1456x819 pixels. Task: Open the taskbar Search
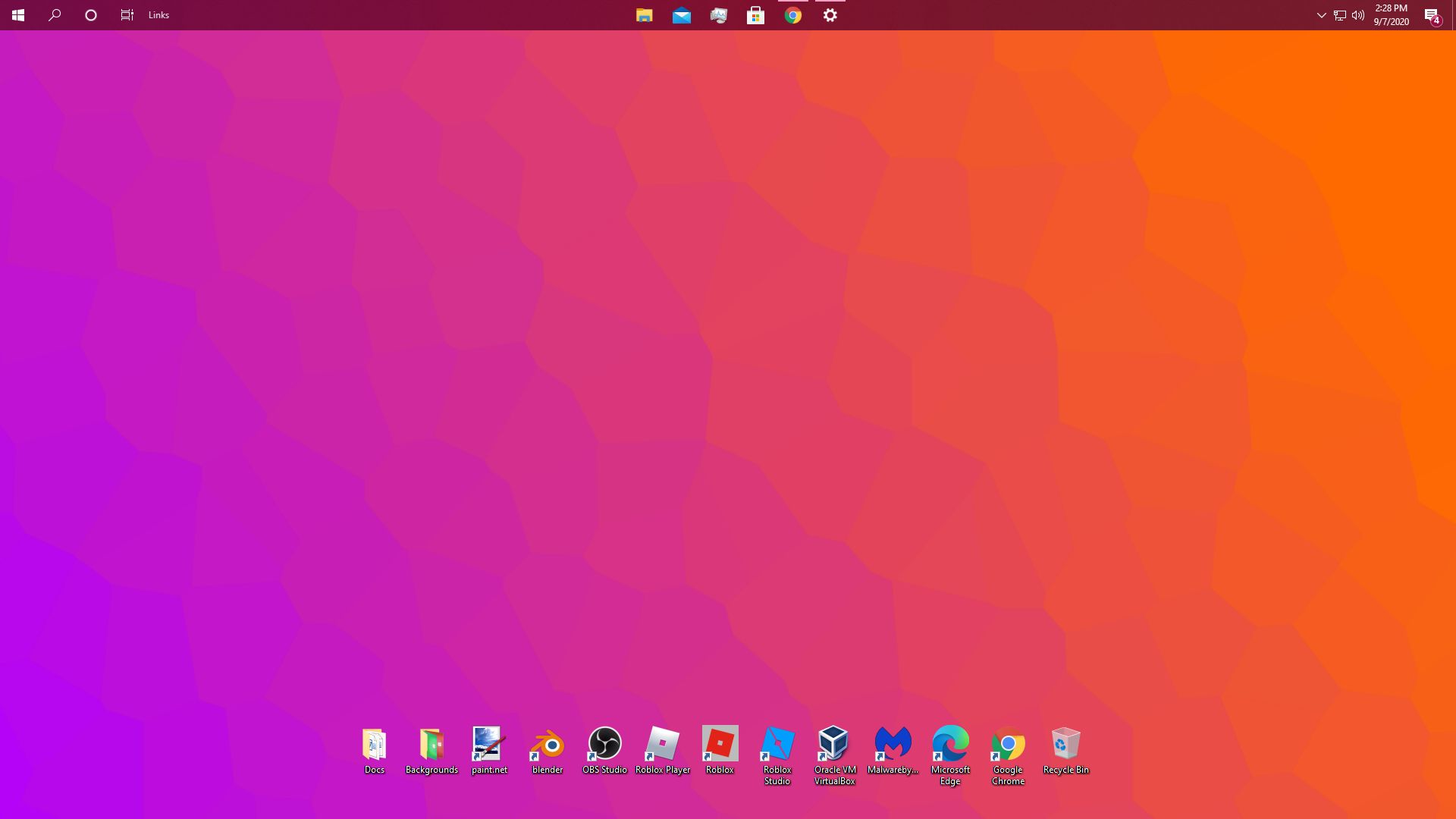(x=54, y=14)
